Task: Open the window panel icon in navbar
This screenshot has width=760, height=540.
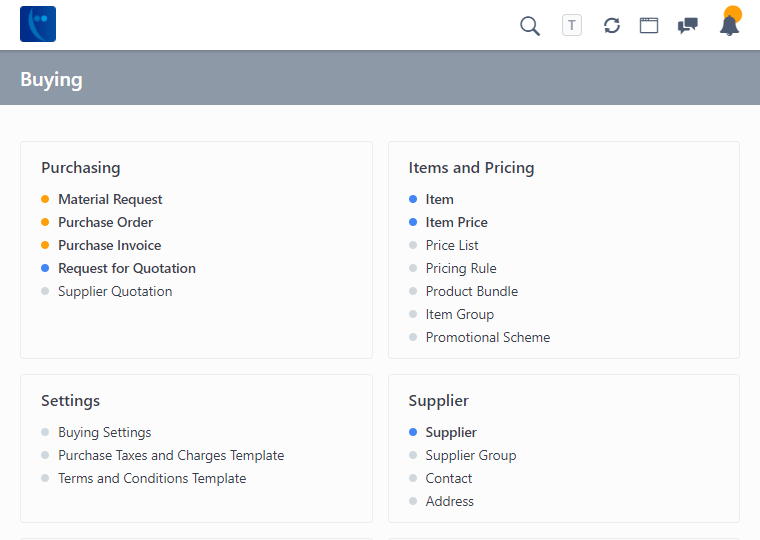Action: tap(649, 26)
